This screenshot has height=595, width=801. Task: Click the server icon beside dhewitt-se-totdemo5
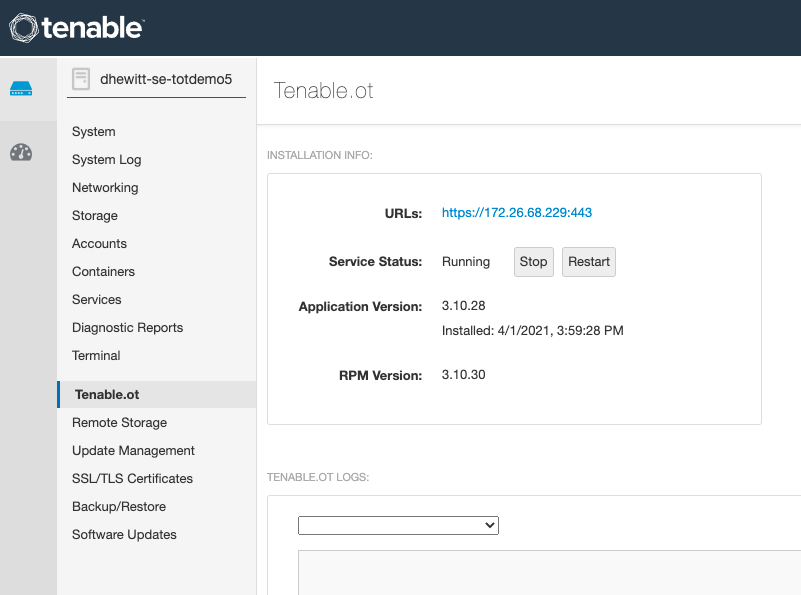point(80,79)
